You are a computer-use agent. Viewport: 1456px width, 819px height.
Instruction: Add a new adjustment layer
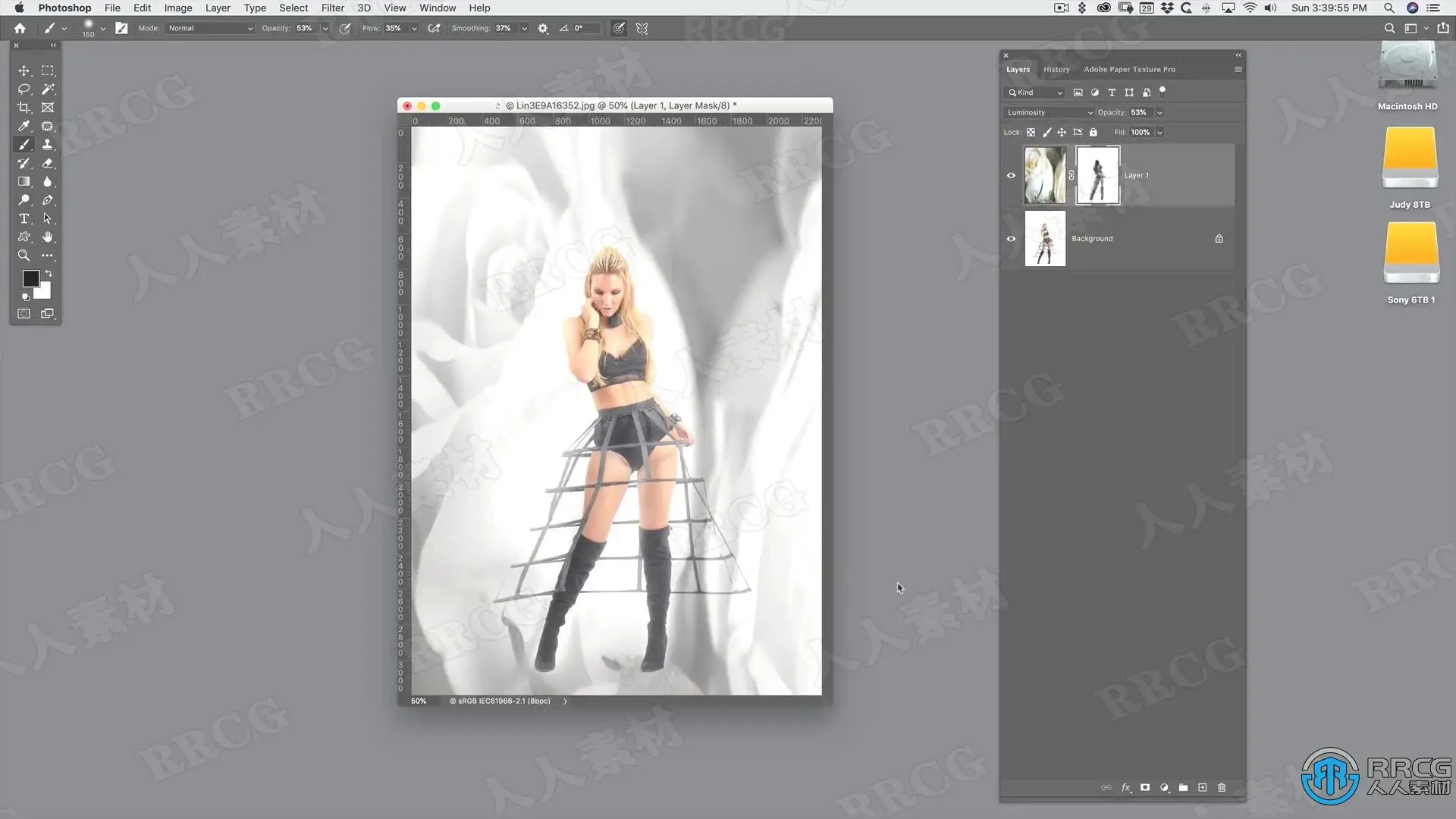1164,788
